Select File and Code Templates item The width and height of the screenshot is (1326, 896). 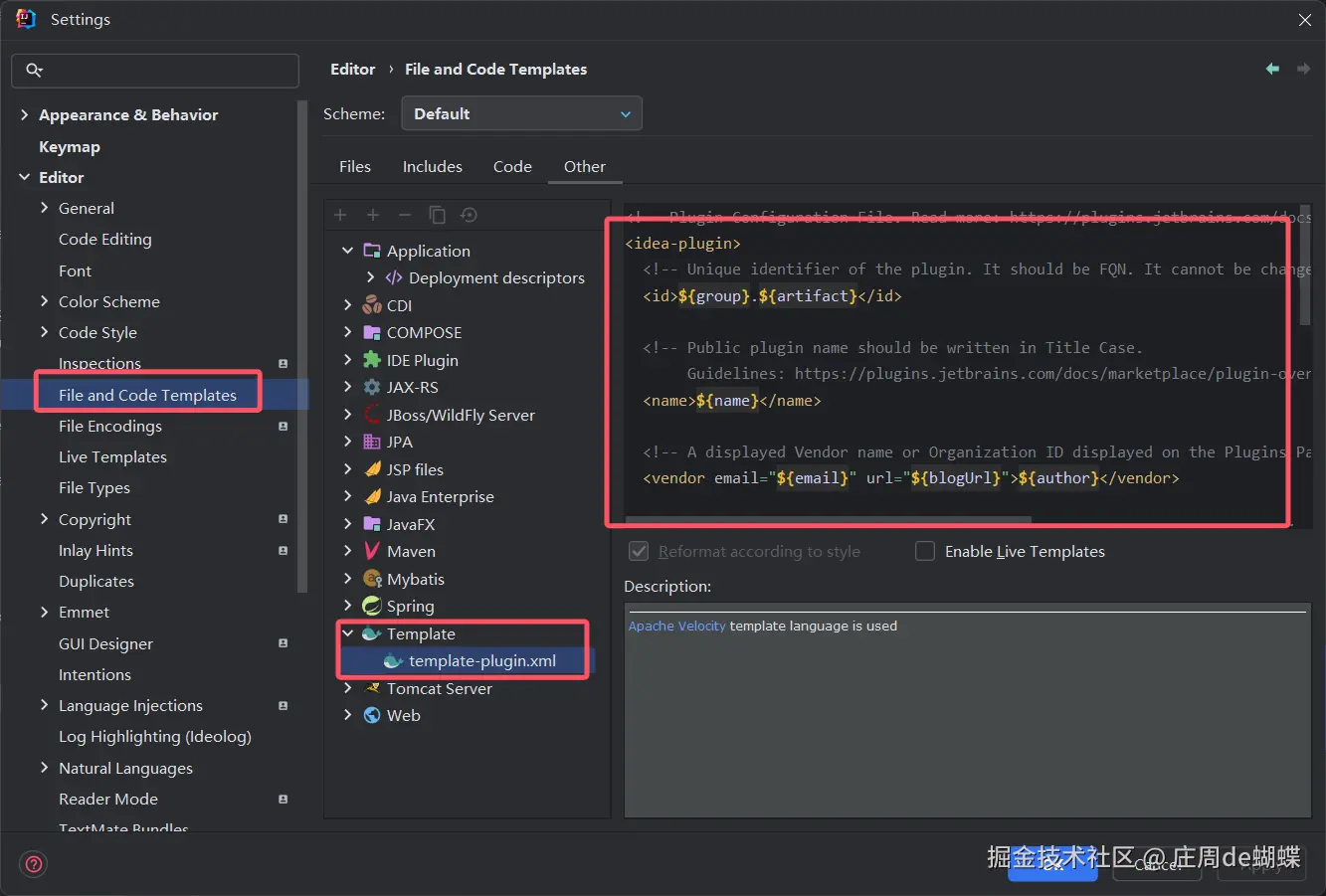pyautogui.click(x=147, y=395)
